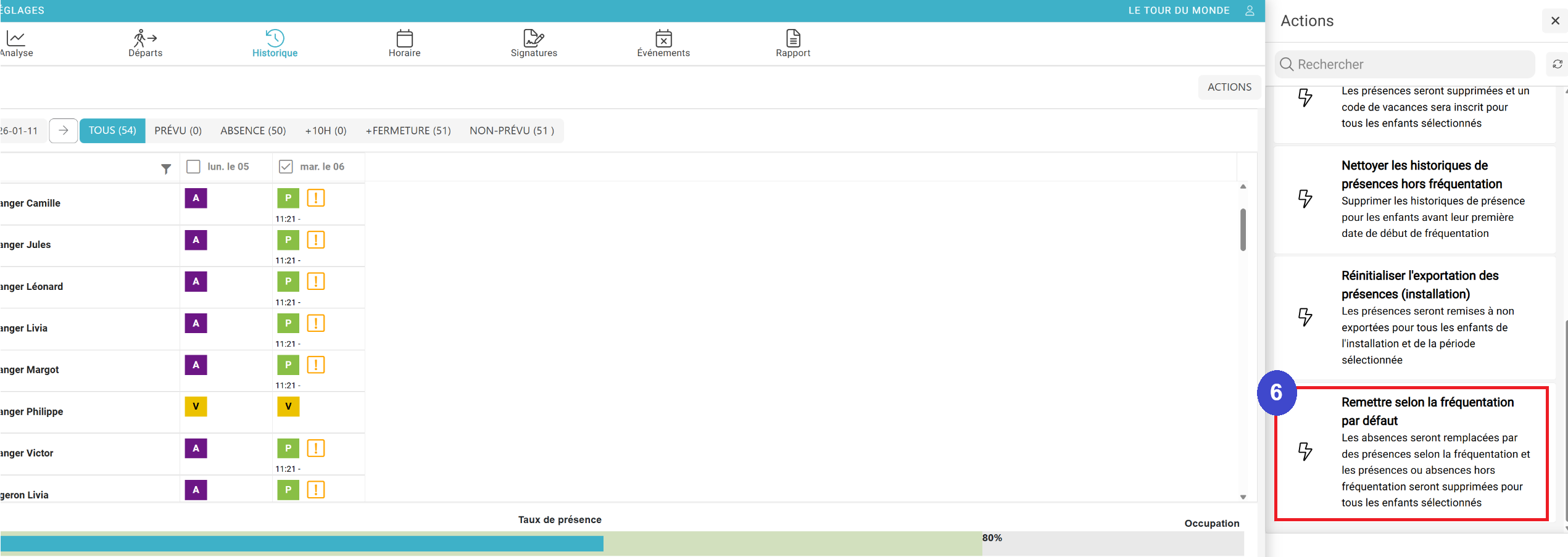Go to next week with arrow
Viewport: 1568px width, 557px height.
63,131
